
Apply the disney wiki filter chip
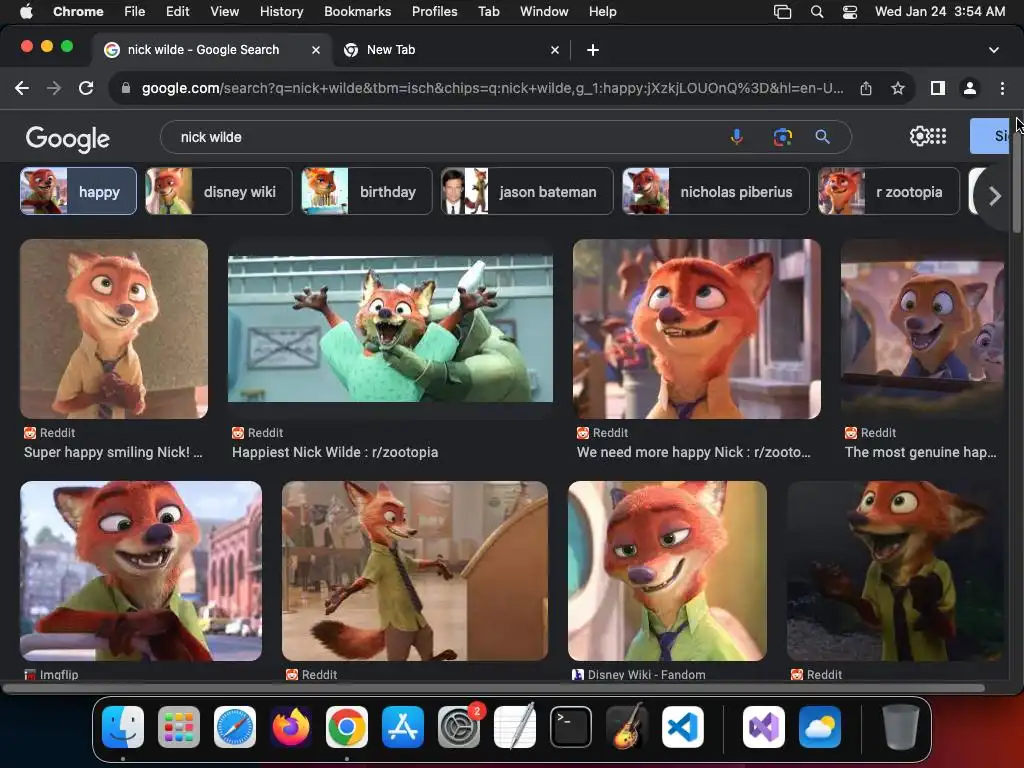tap(219, 191)
